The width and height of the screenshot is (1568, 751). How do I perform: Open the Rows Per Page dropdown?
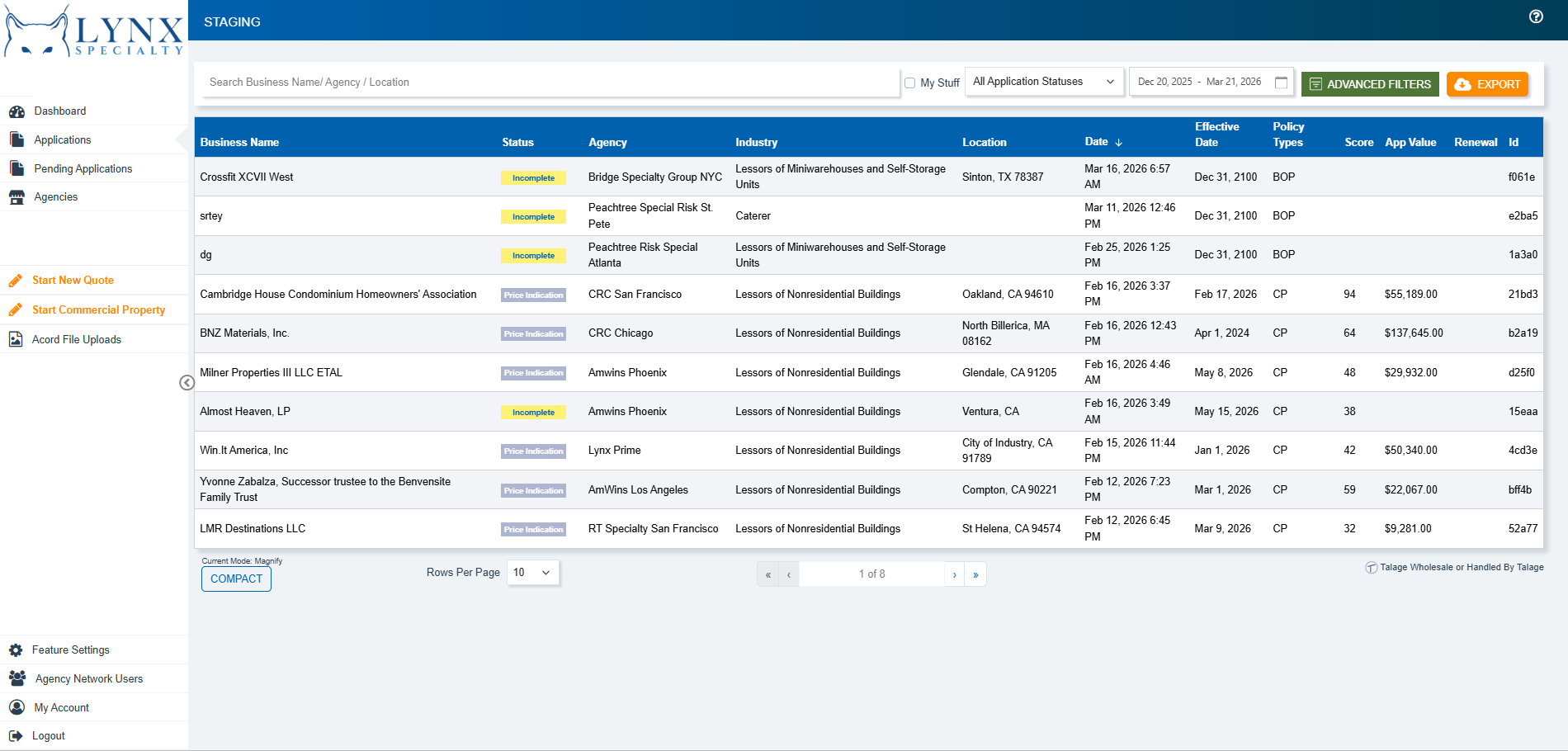click(533, 573)
